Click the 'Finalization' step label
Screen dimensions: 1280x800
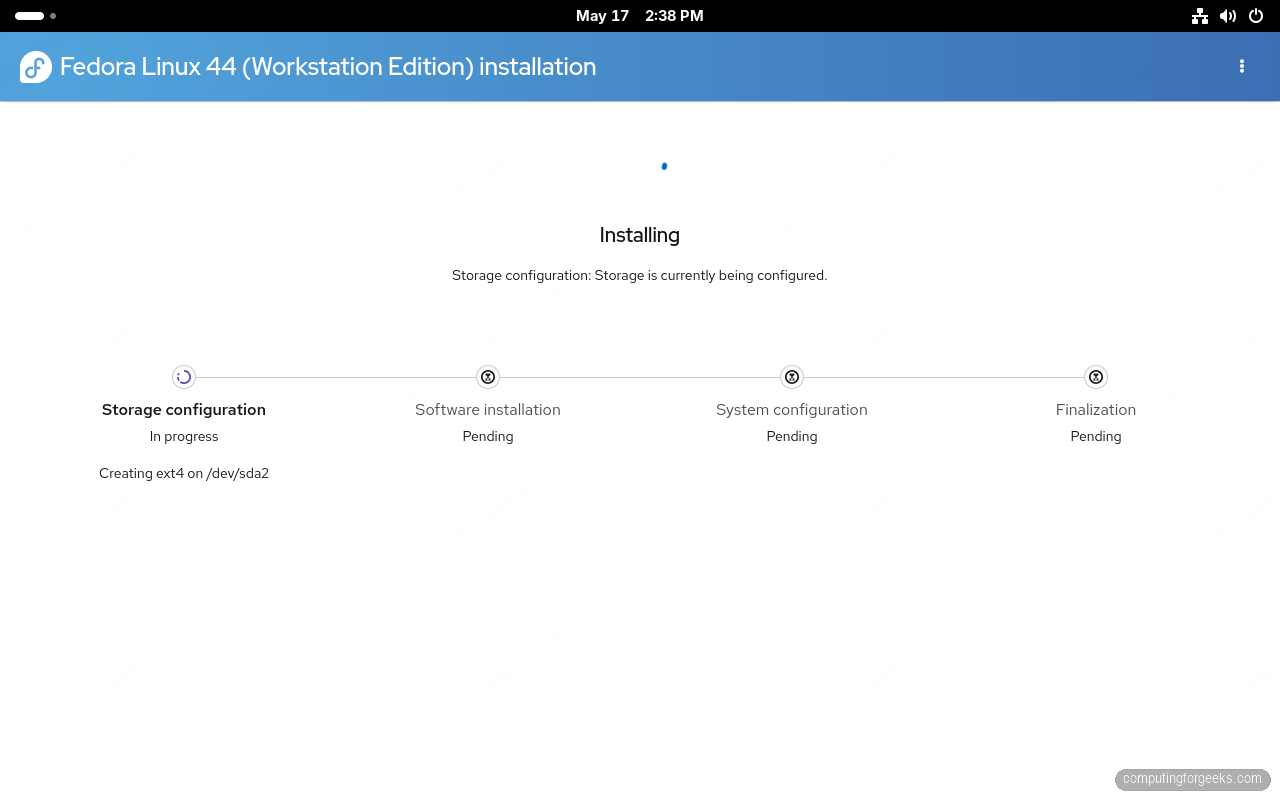(x=1096, y=410)
